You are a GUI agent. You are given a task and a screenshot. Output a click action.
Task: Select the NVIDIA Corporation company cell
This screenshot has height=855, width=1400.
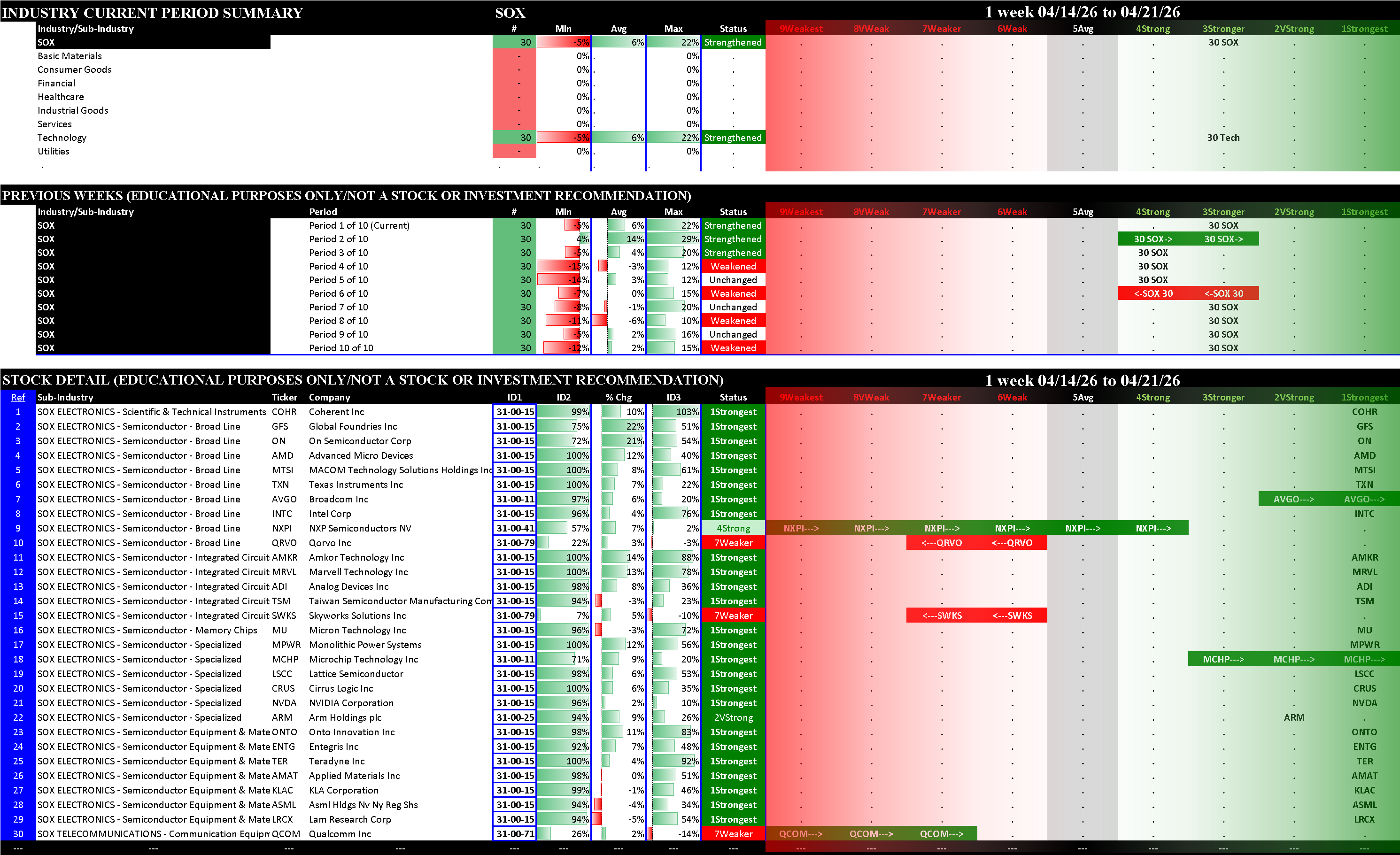point(351,703)
